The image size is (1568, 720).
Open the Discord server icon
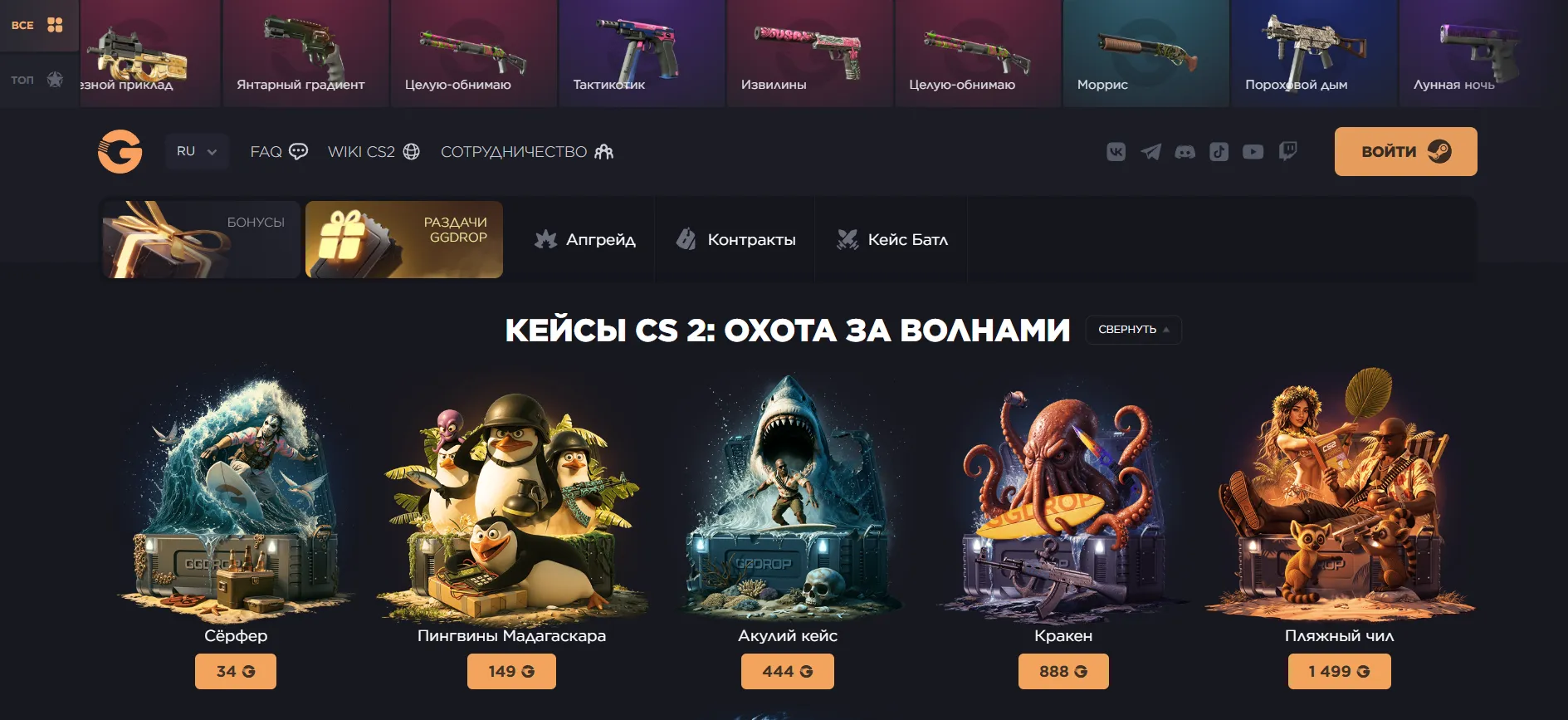coord(1185,151)
